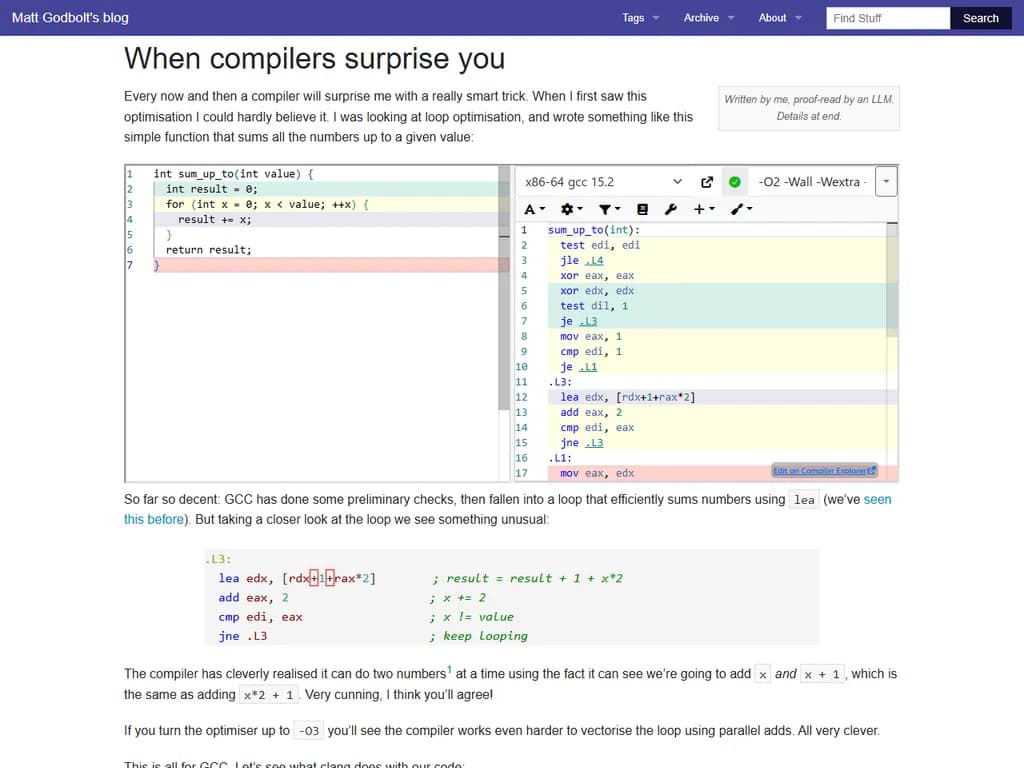Click the green compilation status checkmark

735,182
